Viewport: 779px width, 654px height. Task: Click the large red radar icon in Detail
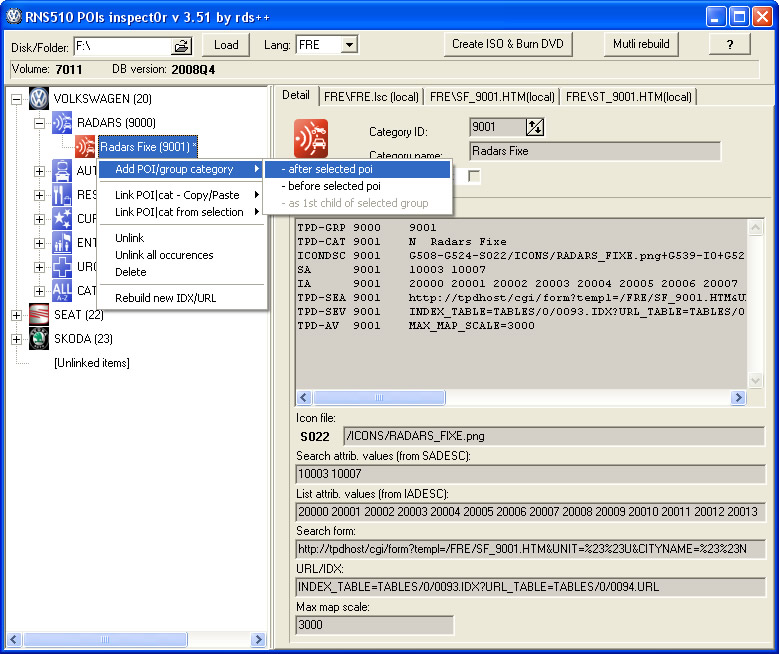[x=310, y=138]
